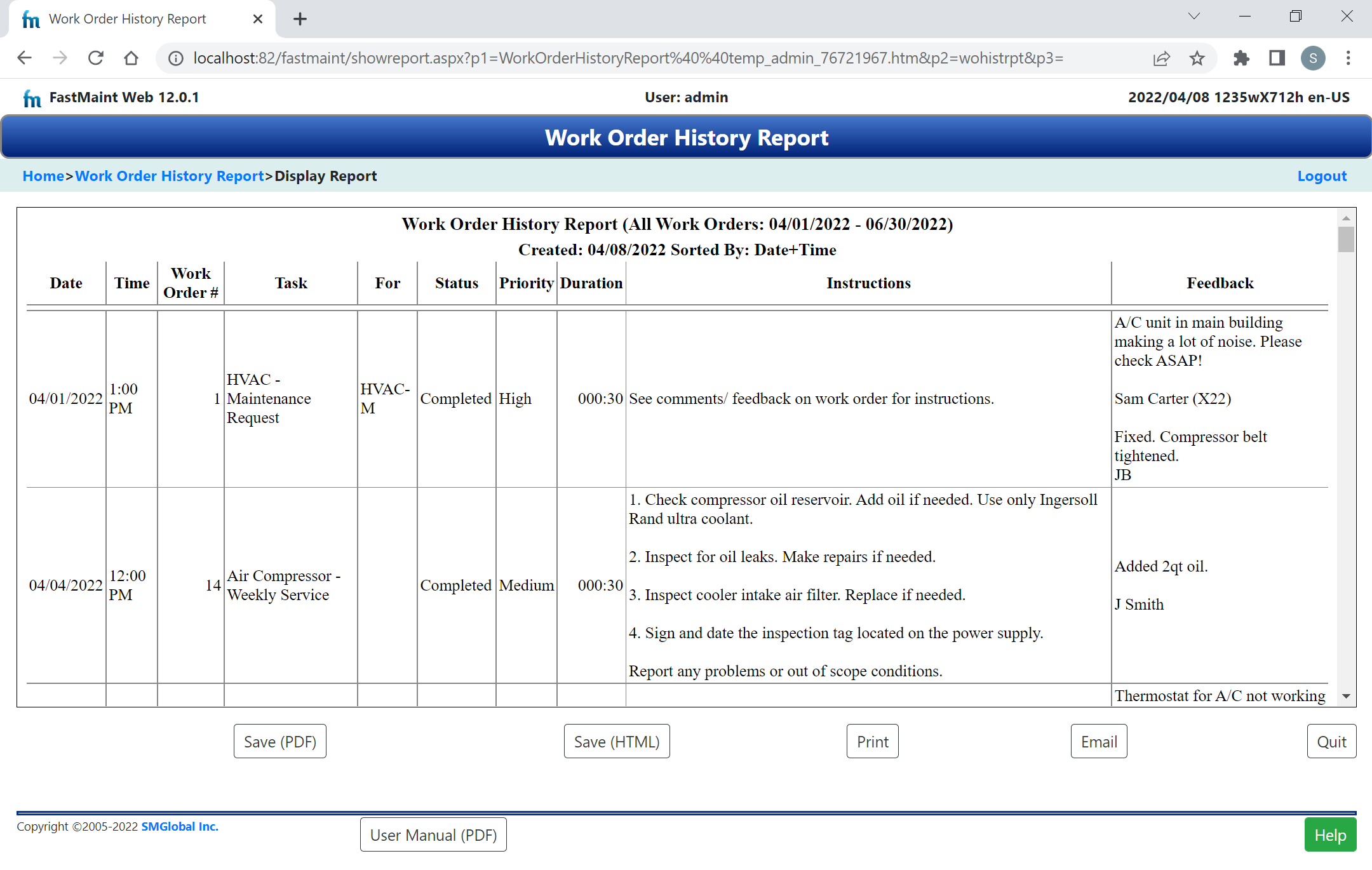
Task: Email the report
Action: point(1099,741)
